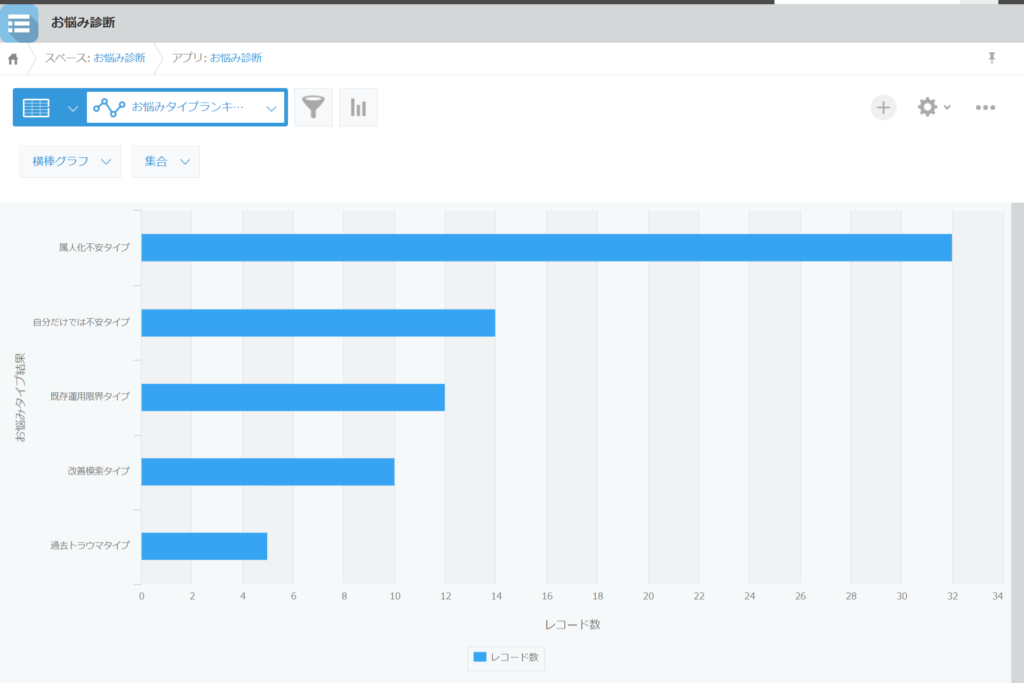
Task: Open the kintone app menu icon
Action: pos(19,22)
